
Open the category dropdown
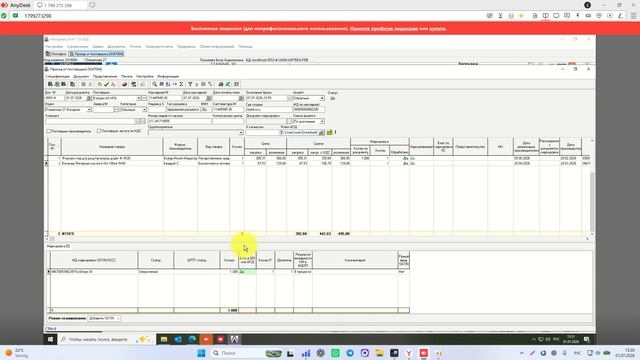(144, 110)
